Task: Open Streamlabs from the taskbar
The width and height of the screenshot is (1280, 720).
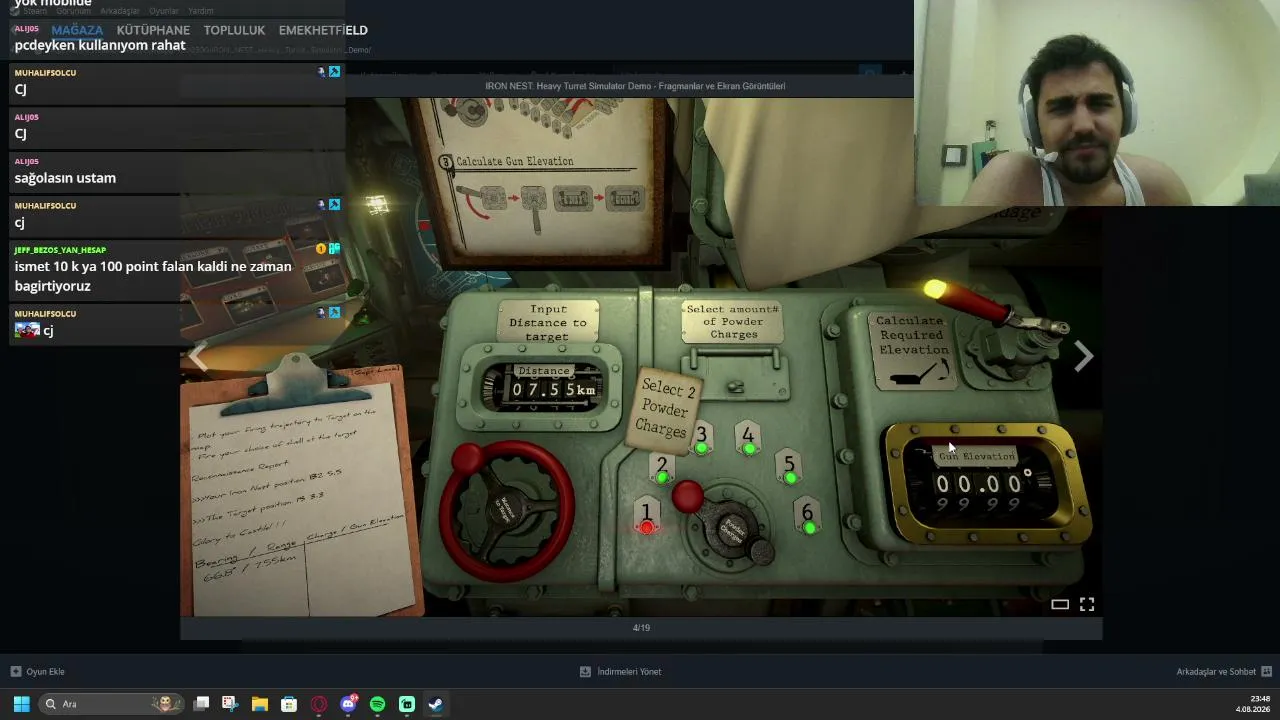Action: 407,704
